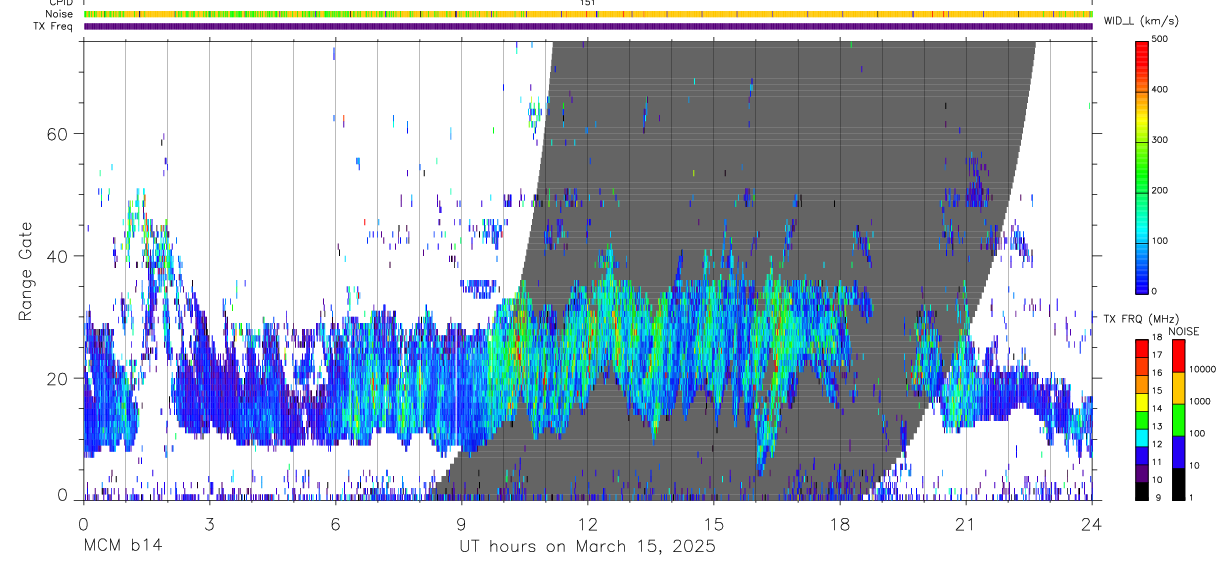Image resolution: width=1228 pixels, height=567 pixels.
Task: Click the orange-green Noise time strip
Action: 588,14
